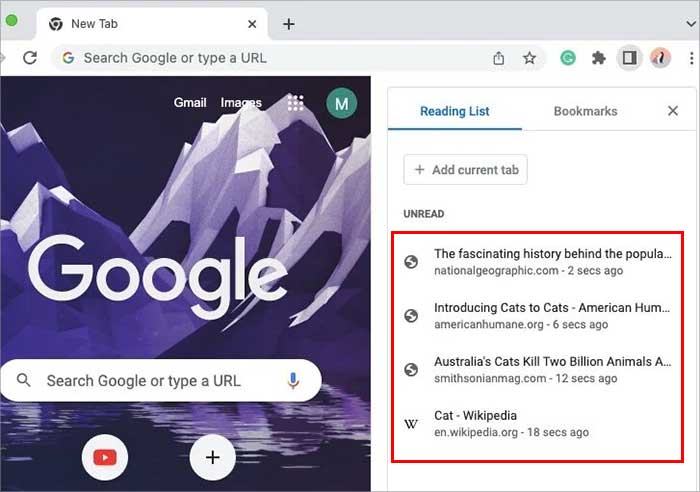
Task: Click the magnifier icon in search box
Action: tap(23, 380)
